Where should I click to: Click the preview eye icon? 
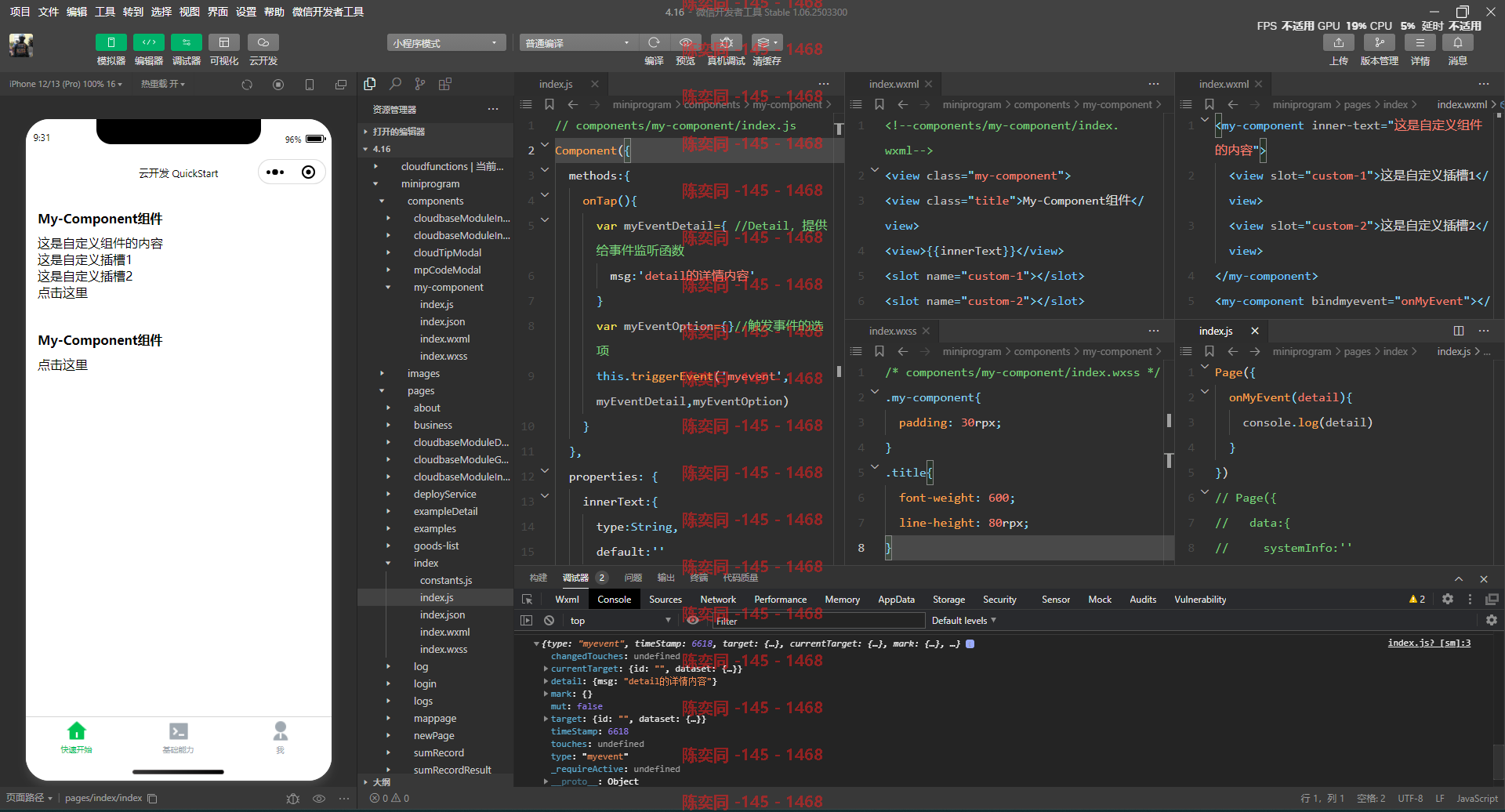pyautogui.click(x=686, y=42)
